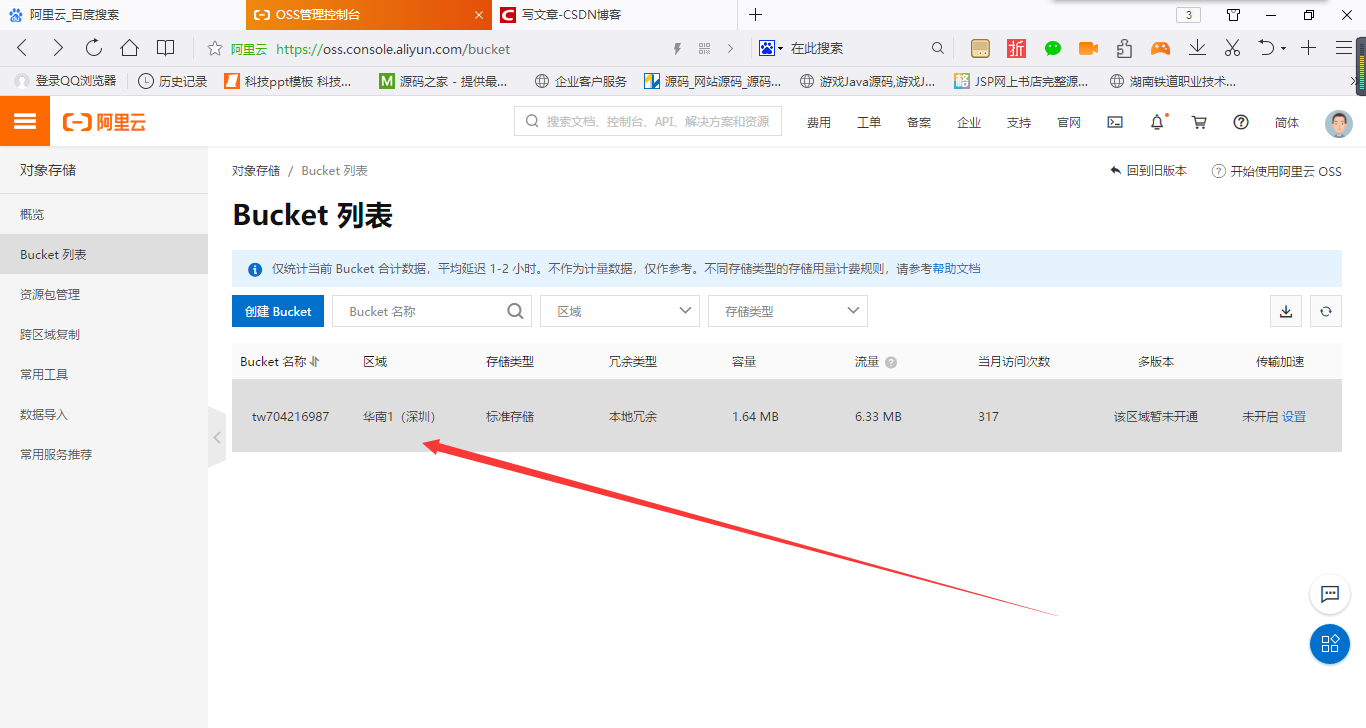1366x728 pixels.
Task: Click the bucket tw704216987 name
Action: [291, 416]
